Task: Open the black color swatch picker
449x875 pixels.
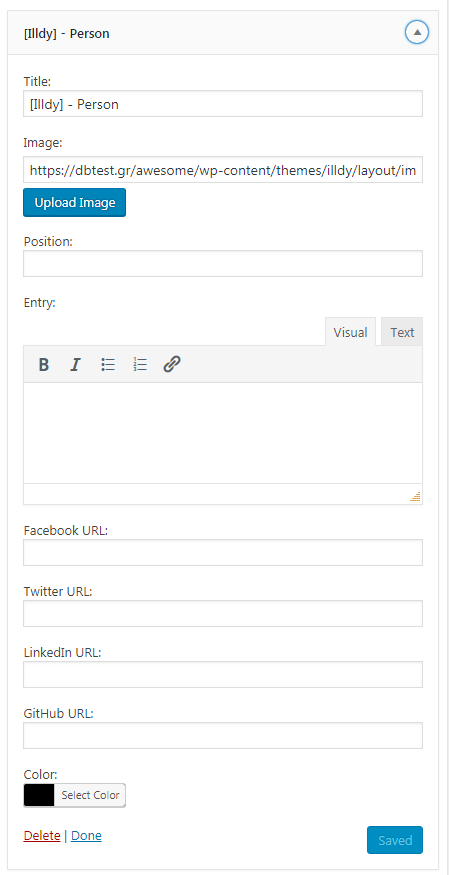Action: point(39,795)
